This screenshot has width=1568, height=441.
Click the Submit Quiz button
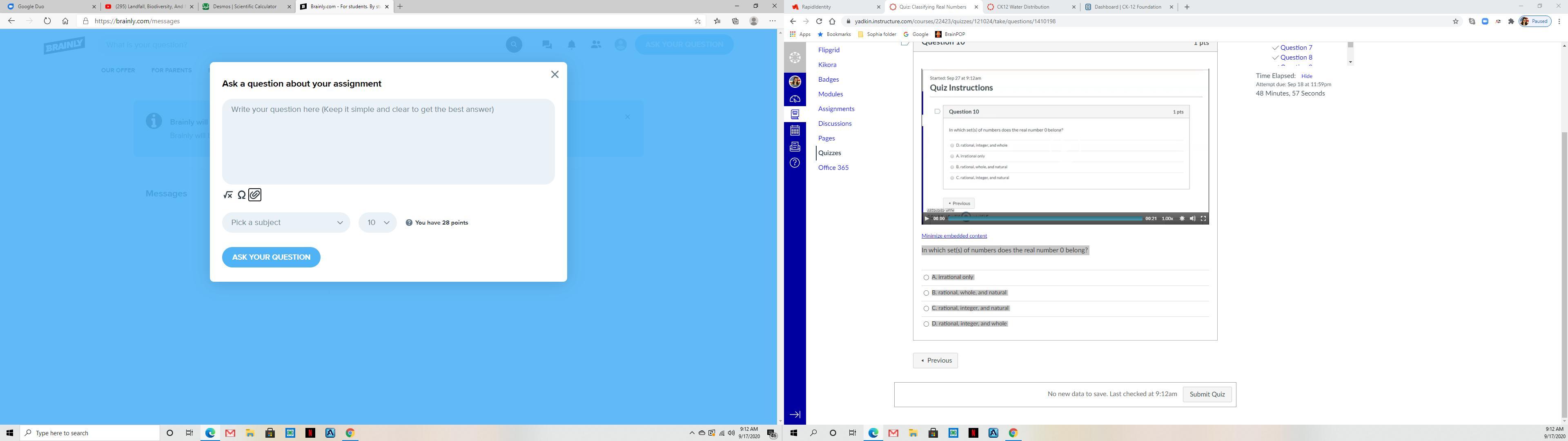pyautogui.click(x=1207, y=394)
